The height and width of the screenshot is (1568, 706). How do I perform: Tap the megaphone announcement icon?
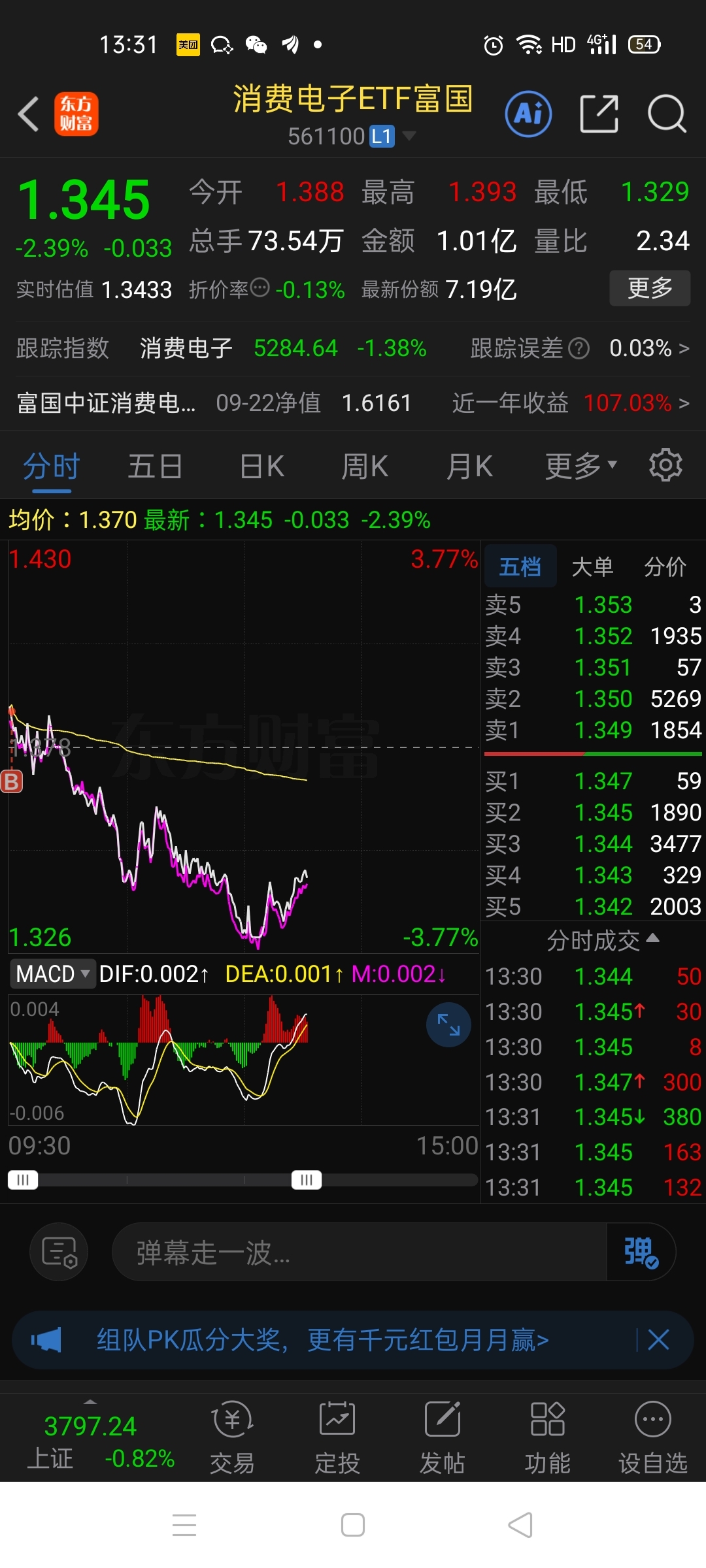tap(46, 1340)
